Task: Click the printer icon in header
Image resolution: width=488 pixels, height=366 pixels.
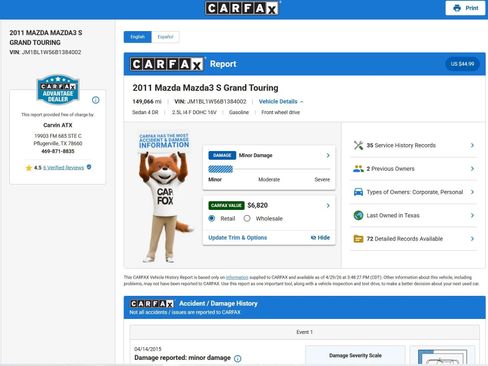Action: (457, 8)
